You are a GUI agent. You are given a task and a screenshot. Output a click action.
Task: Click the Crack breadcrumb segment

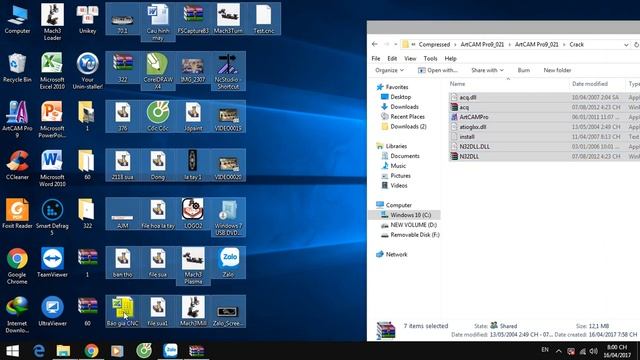coord(576,44)
